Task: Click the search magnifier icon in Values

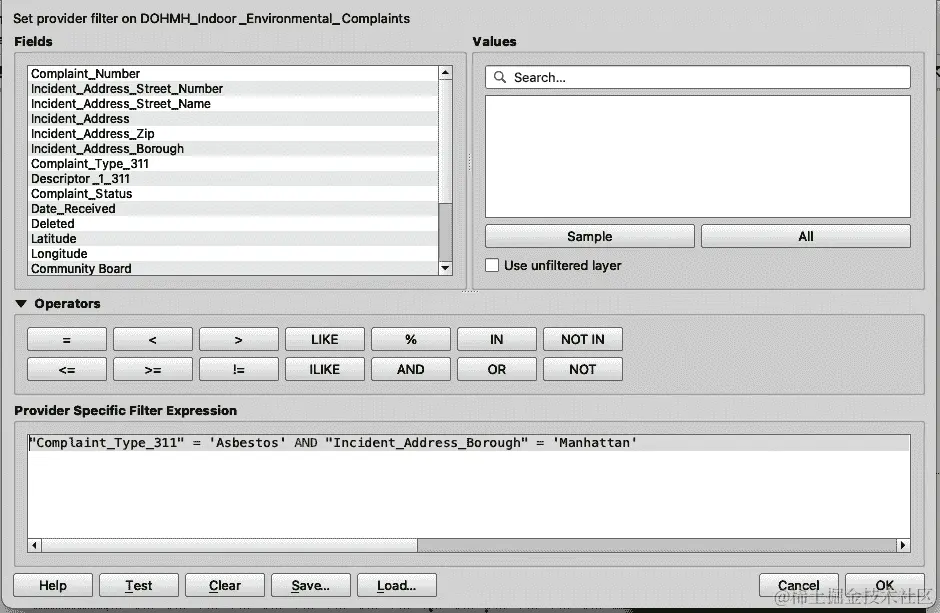Action: (x=499, y=77)
